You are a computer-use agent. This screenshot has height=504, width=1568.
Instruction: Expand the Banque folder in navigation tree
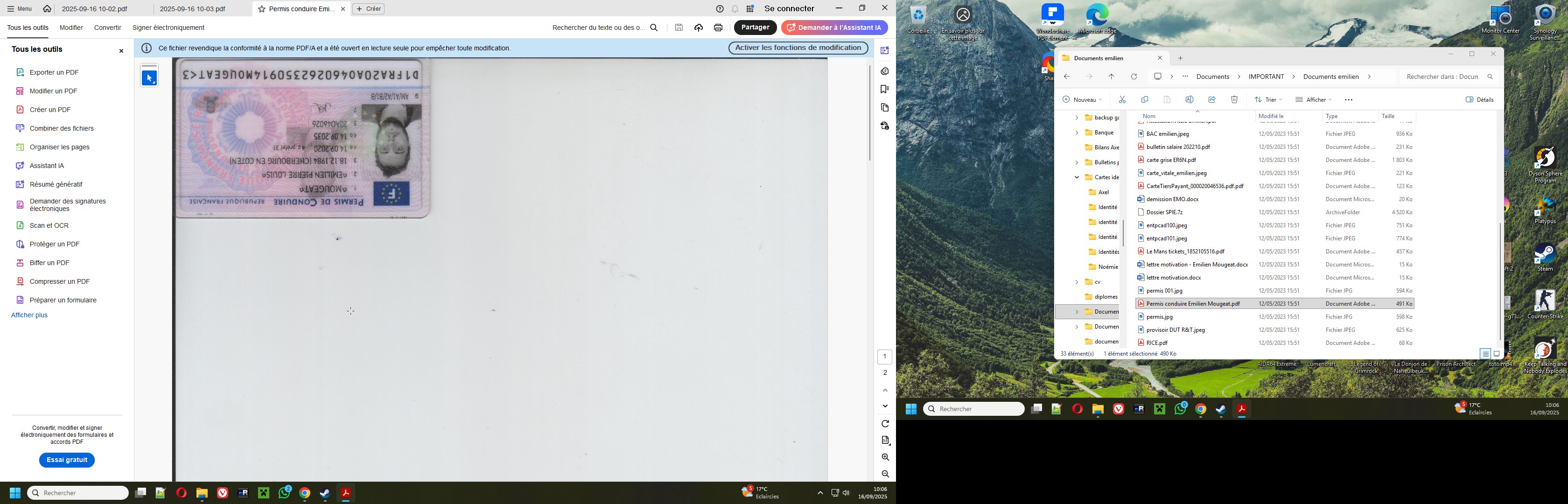pos(1076,133)
